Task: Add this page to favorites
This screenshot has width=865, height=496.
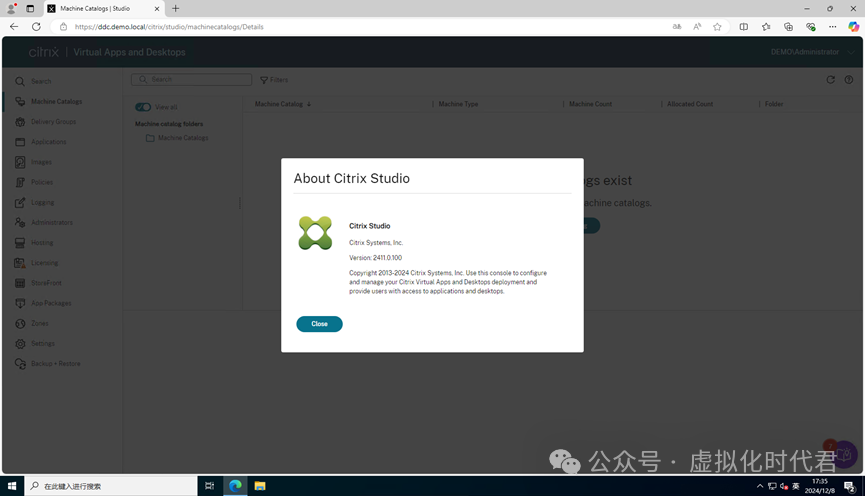Action: [717, 26]
